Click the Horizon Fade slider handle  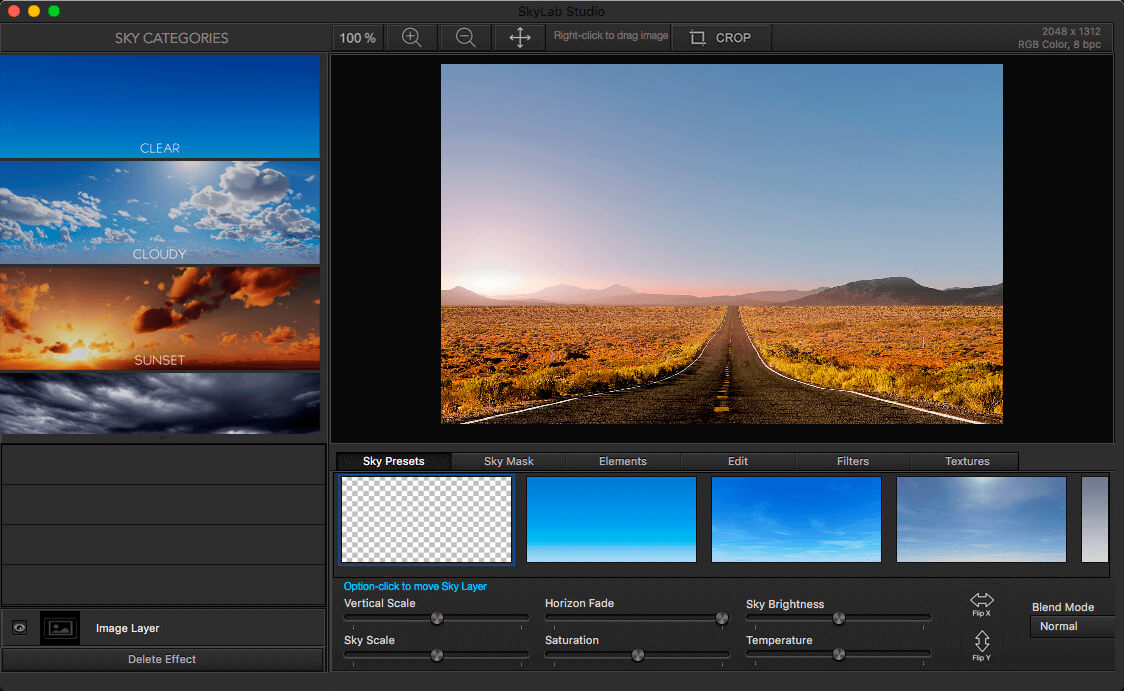(x=722, y=618)
